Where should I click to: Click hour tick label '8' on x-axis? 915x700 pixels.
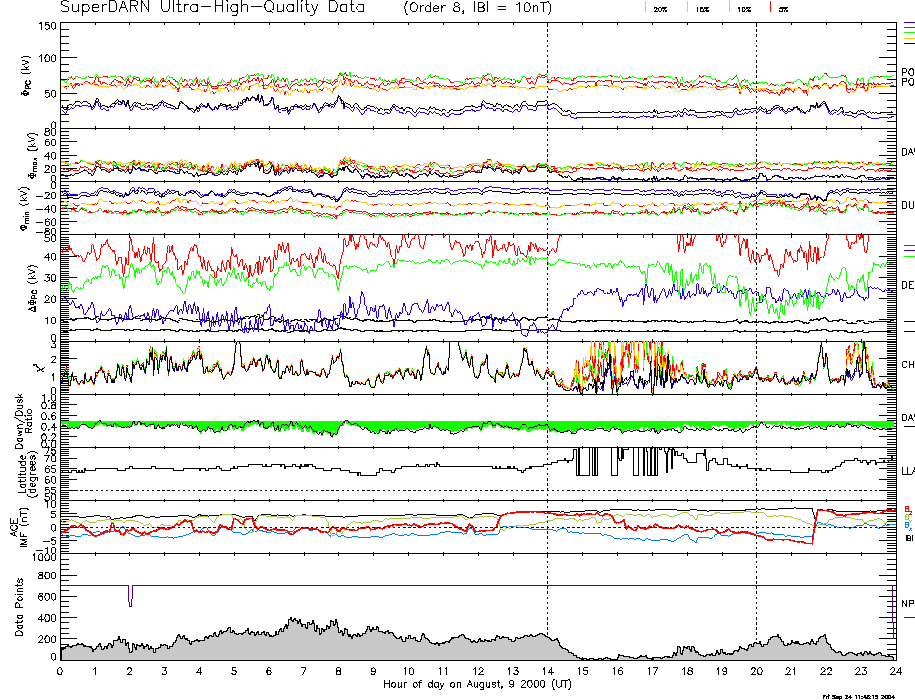point(338,671)
